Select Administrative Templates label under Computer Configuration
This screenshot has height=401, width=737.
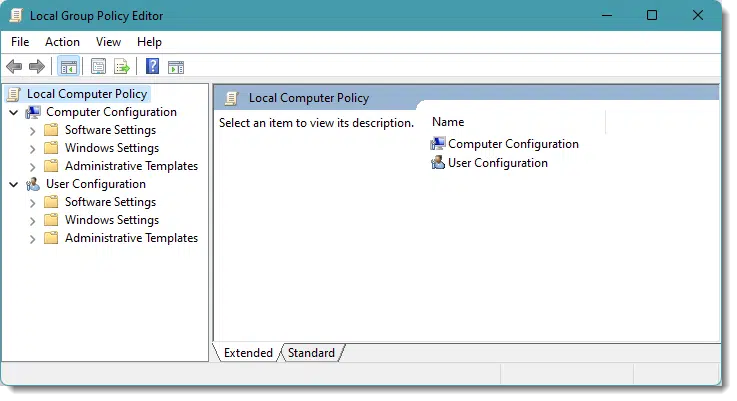(132, 166)
